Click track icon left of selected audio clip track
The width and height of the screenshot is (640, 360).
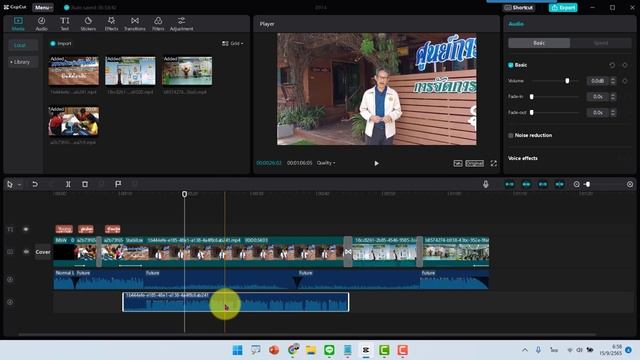point(10,302)
